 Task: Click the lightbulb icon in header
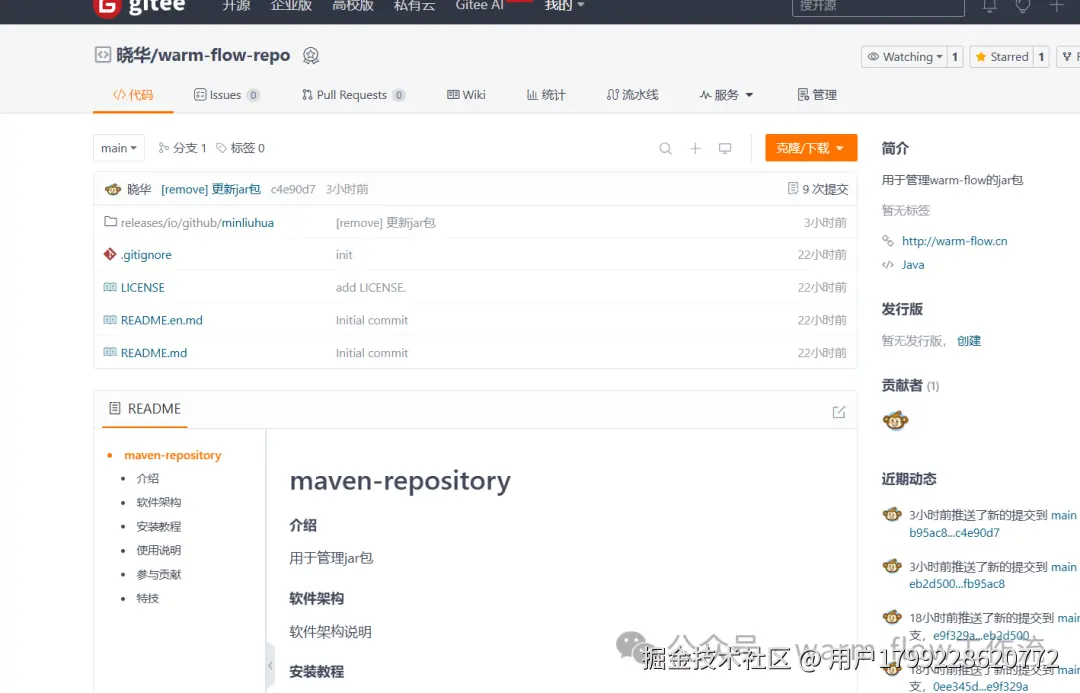1023,6
